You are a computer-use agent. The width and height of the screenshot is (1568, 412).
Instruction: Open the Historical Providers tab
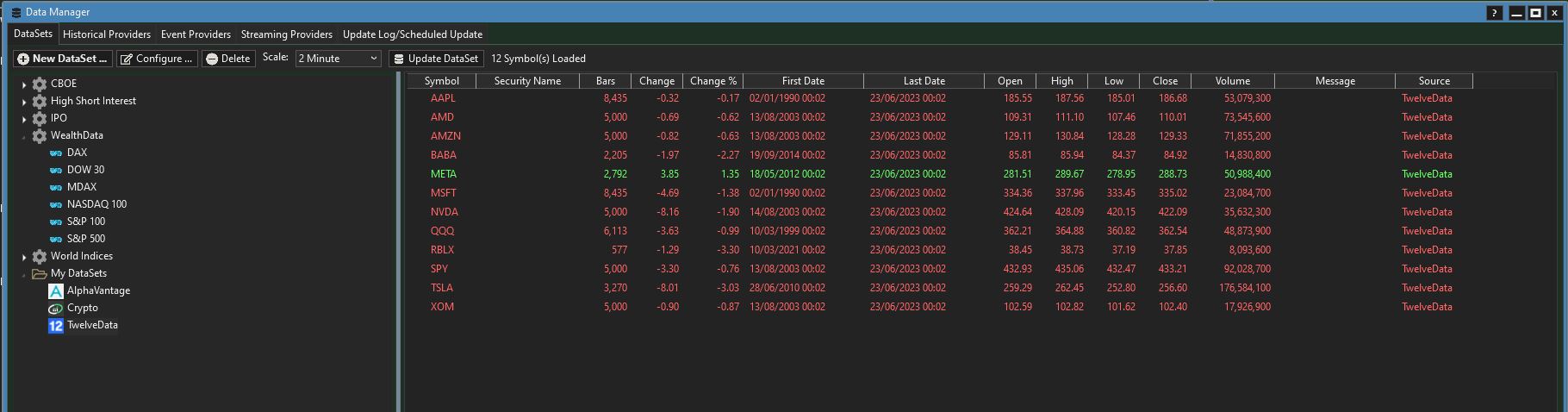[x=107, y=34]
